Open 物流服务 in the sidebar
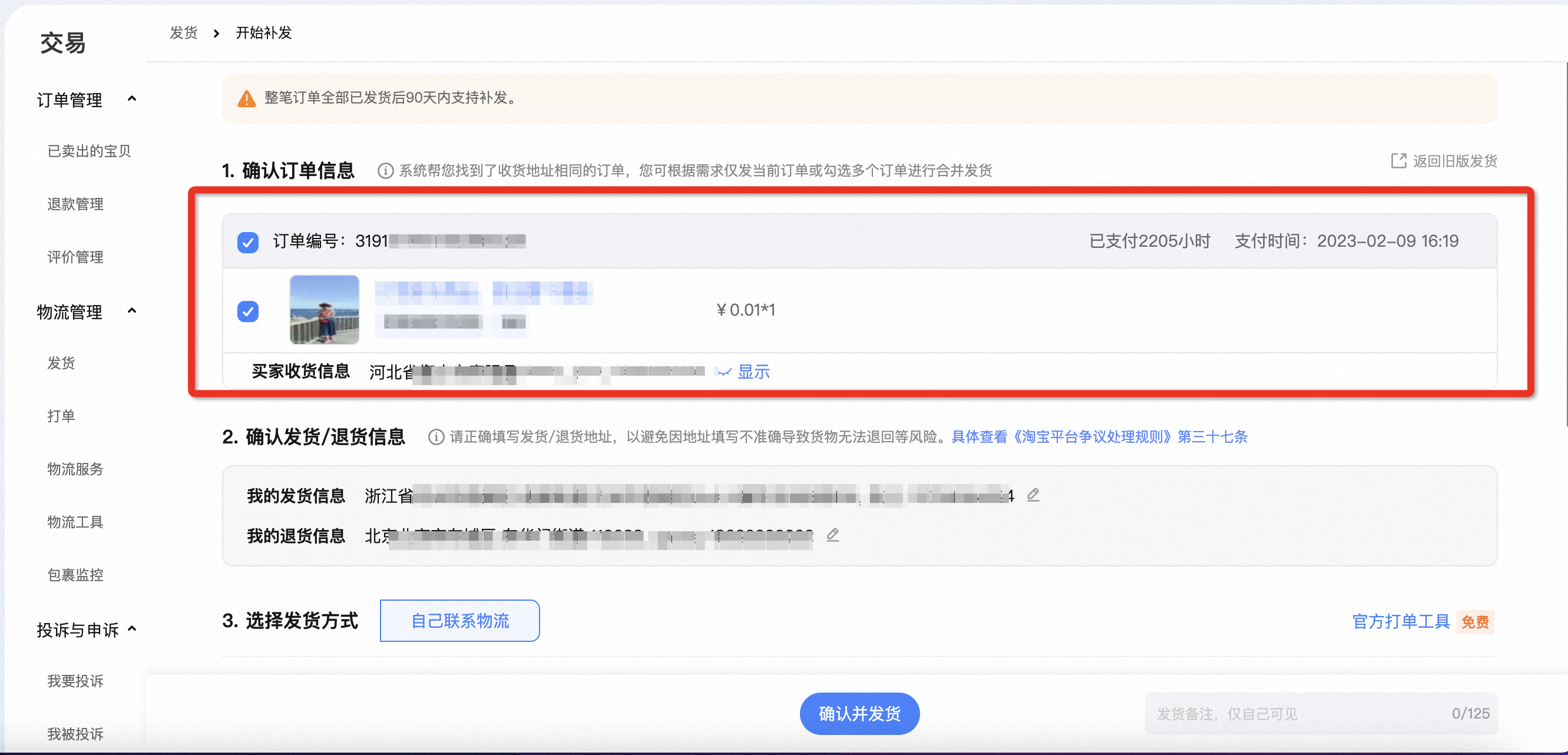This screenshot has height=755, width=1568. (x=75, y=469)
